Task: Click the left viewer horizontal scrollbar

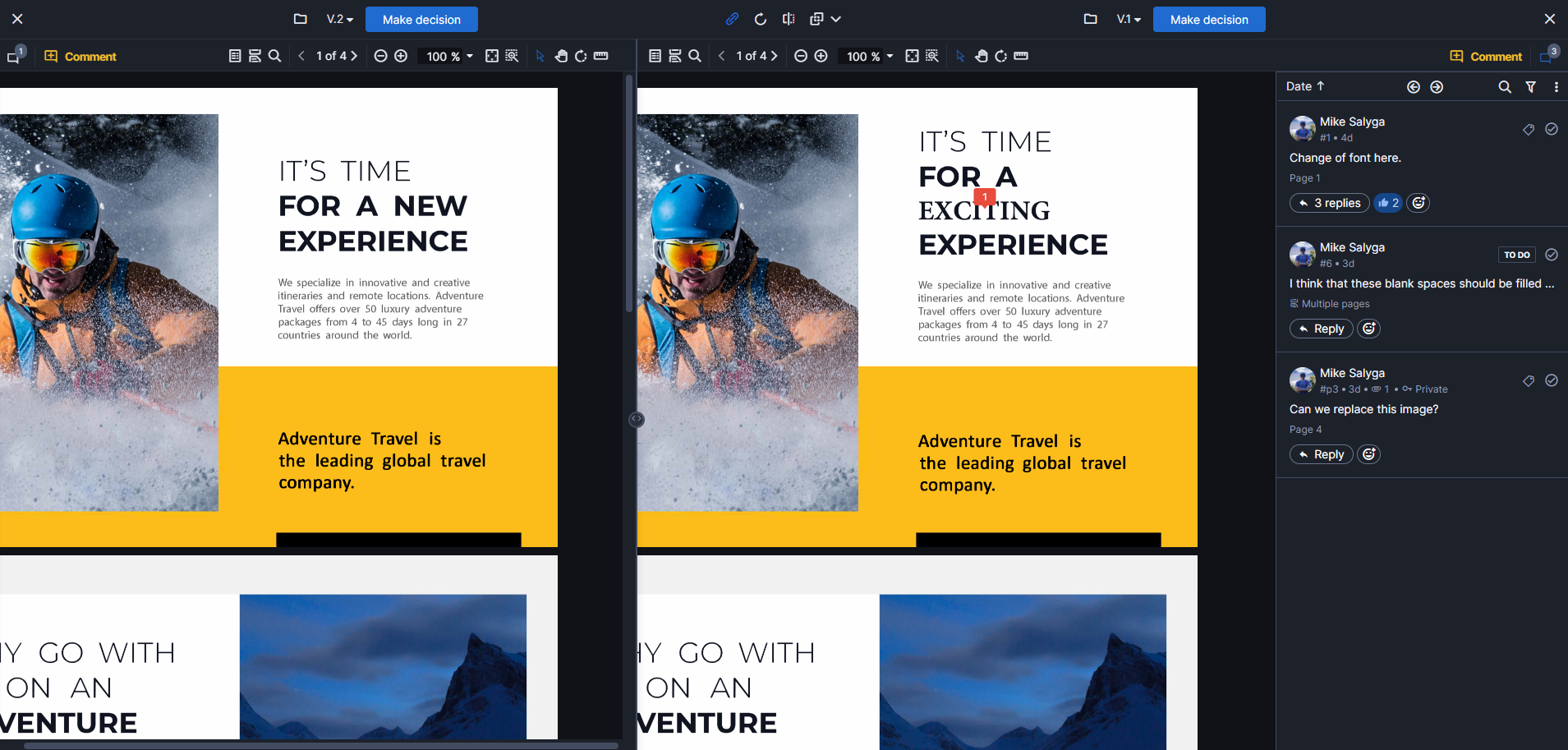Action: click(x=320, y=746)
